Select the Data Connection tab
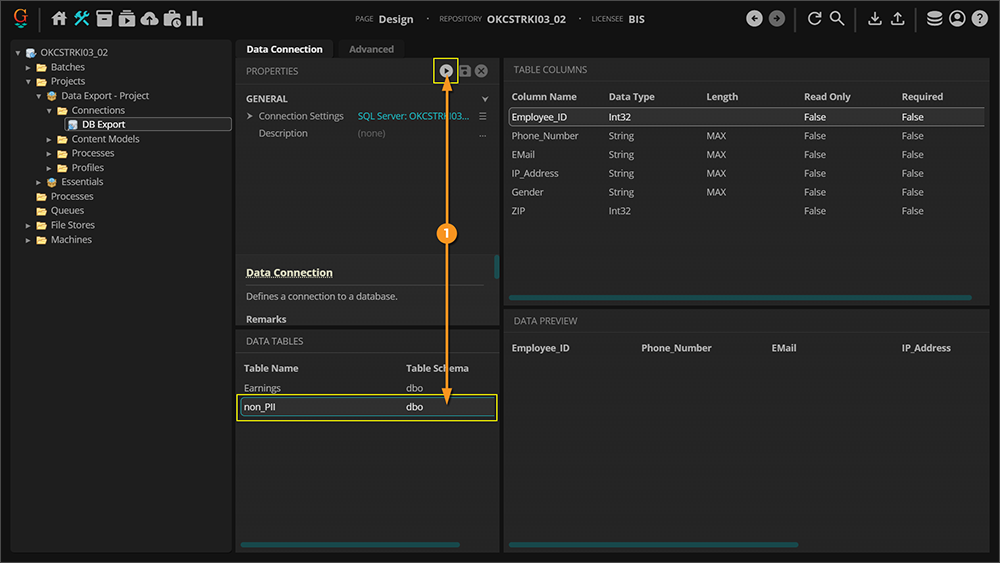This screenshot has width=1000, height=563. (284, 49)
